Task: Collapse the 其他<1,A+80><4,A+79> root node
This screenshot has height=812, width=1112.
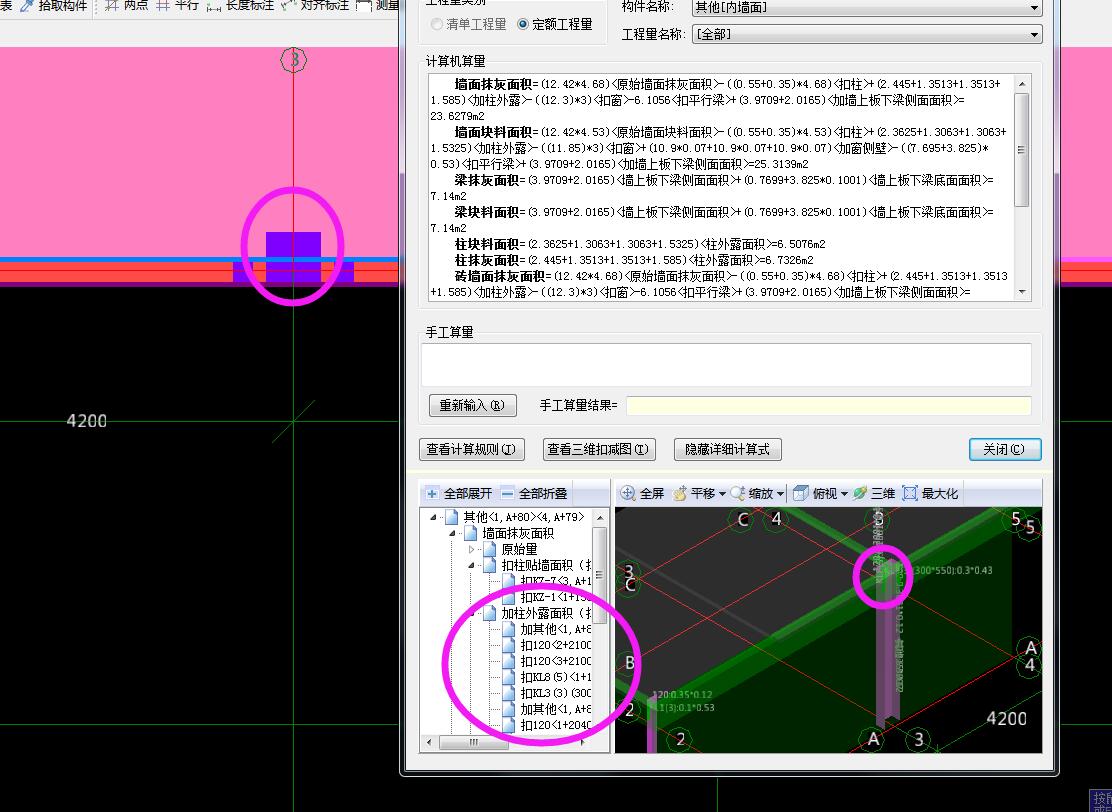Action: (x=433, y=518)
